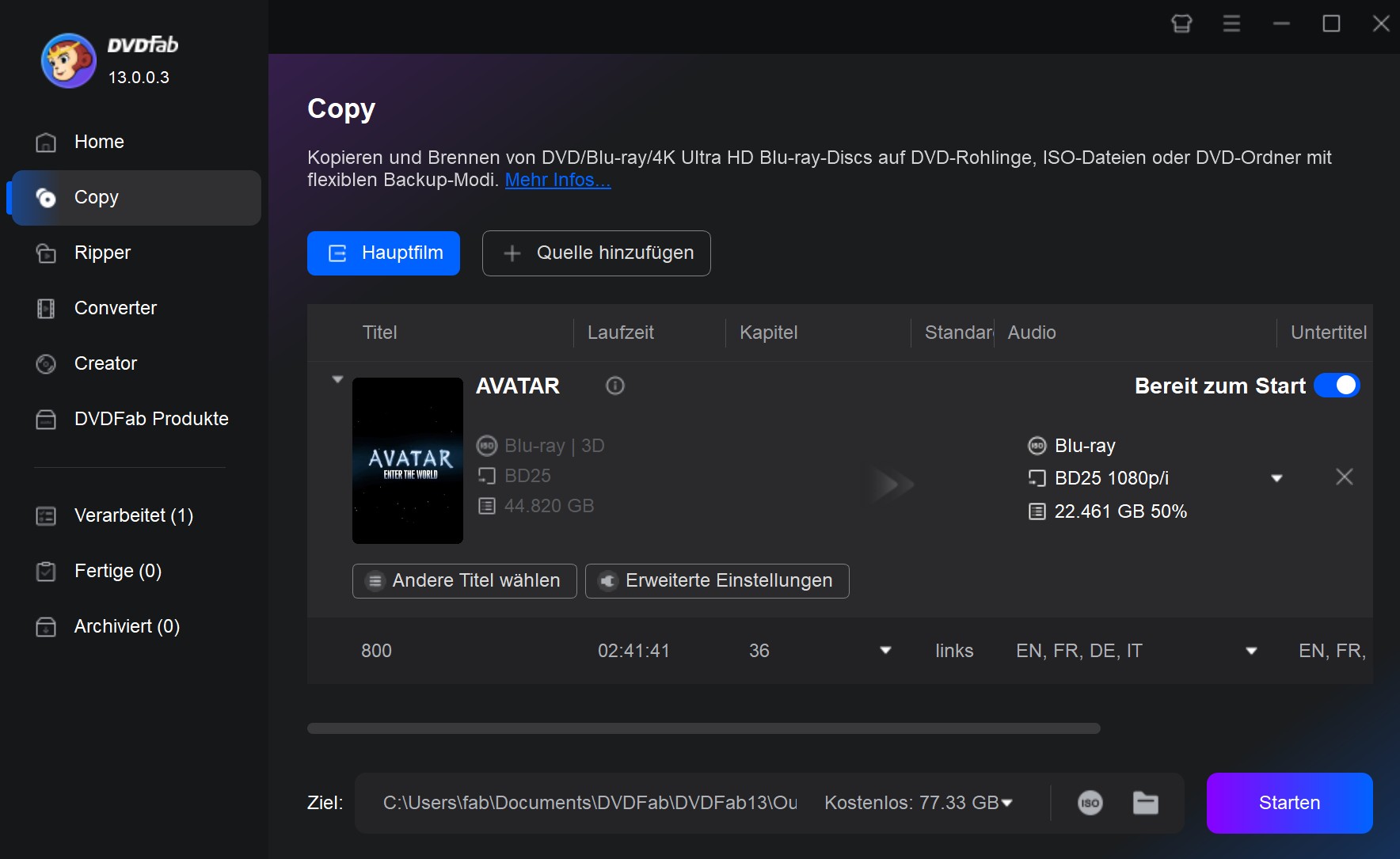Open the Kapitel 36 dropdown
The height and width of the screenshot is (859, 1400).
(886, 651)
